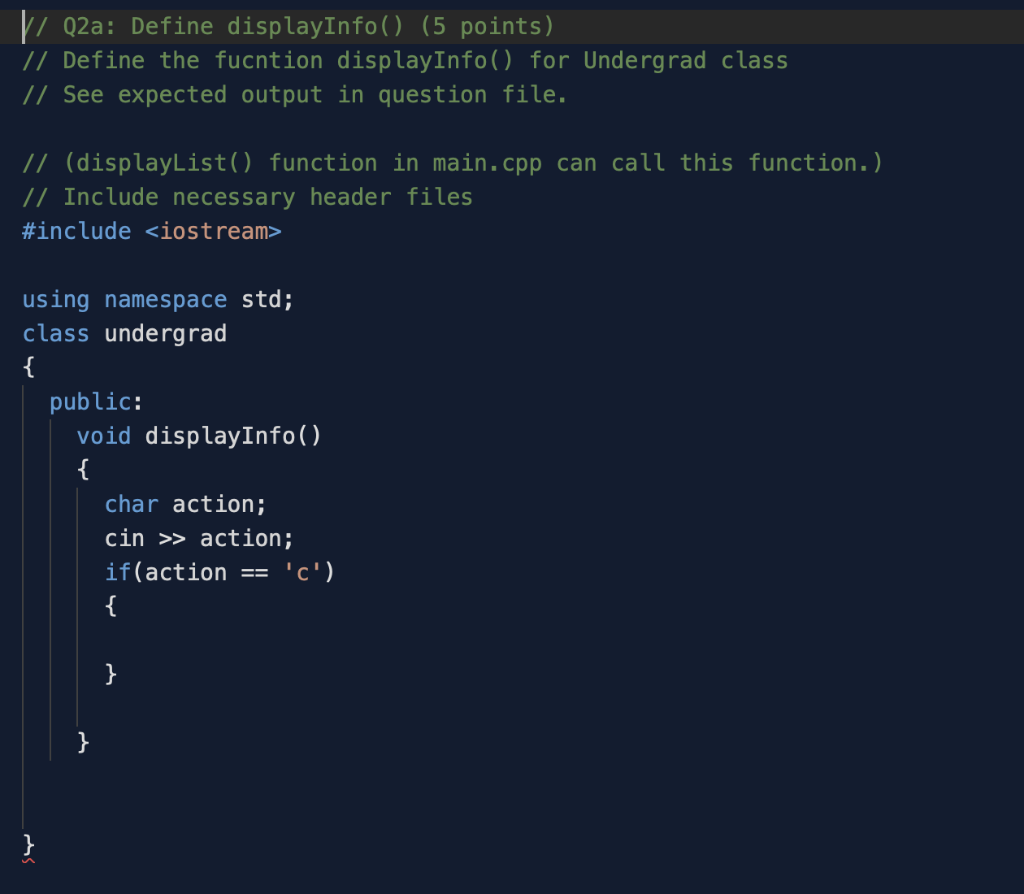Click the 'namespace' keyword
Screen dimensions: 1024x894
coord(165,300)
